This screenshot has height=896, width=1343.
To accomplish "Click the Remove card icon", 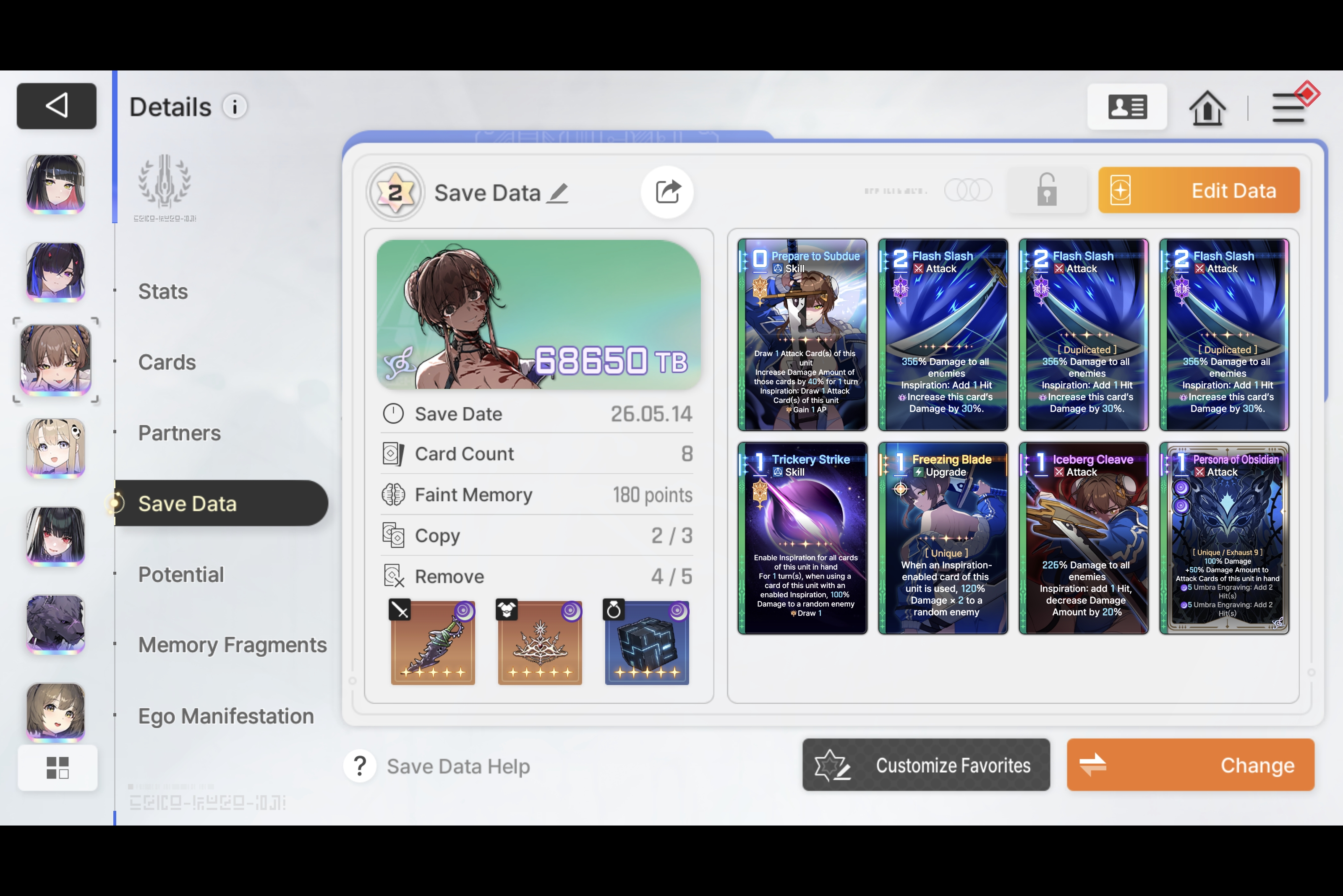I will pos(393,576).
